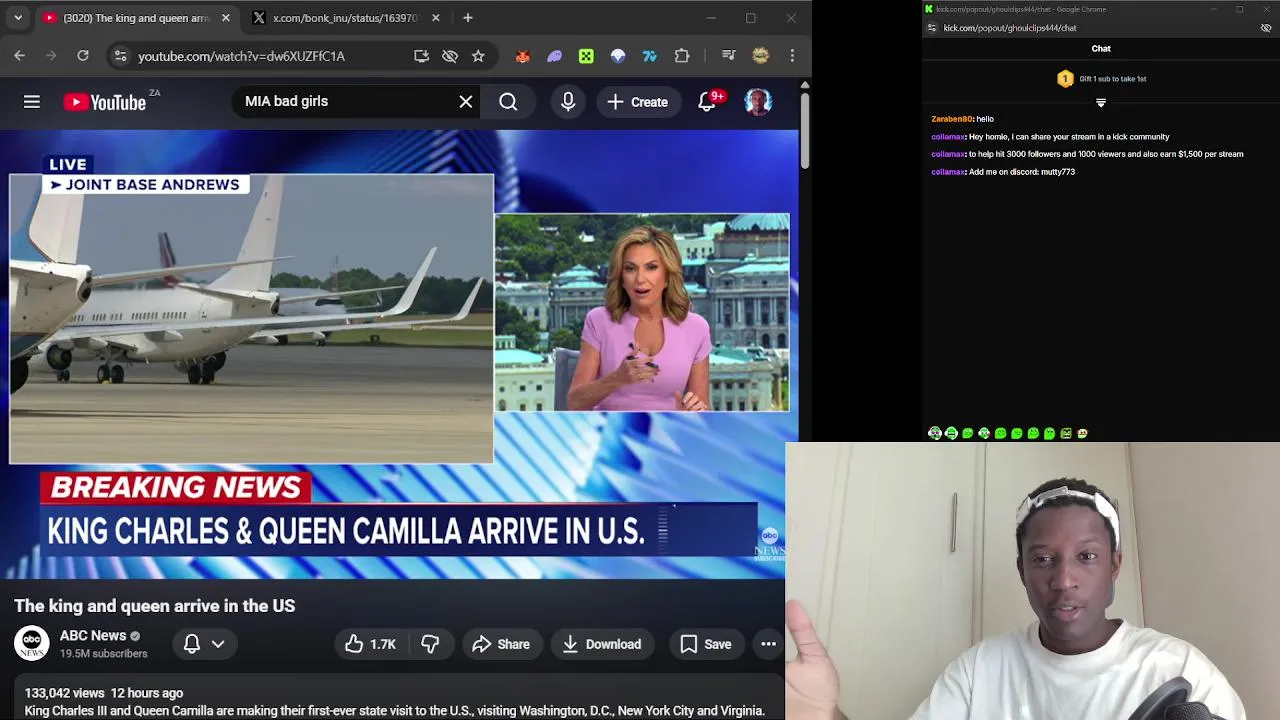Download the video
This screenshot has width=1280, height=720.
(601, 644)
